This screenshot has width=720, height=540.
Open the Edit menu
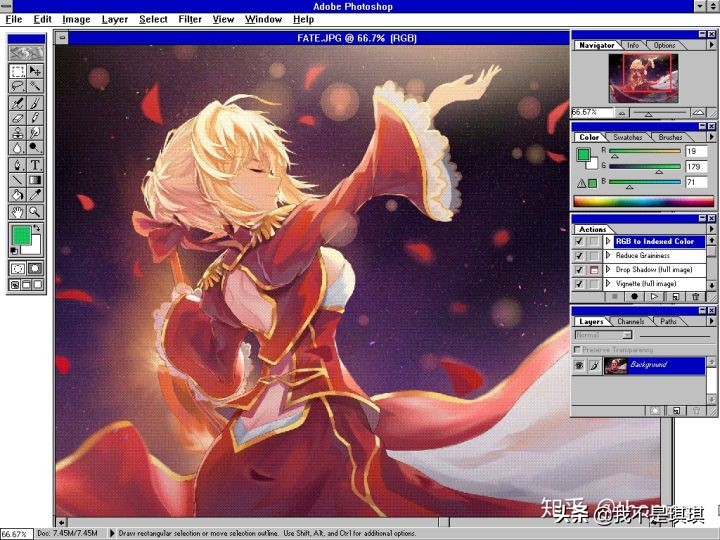coord(42,19)
